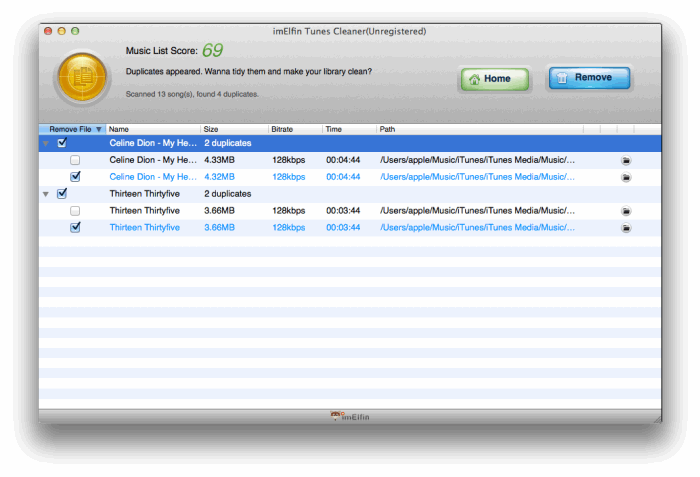Click the Music List Score value 69

click(x=212, y=50)
